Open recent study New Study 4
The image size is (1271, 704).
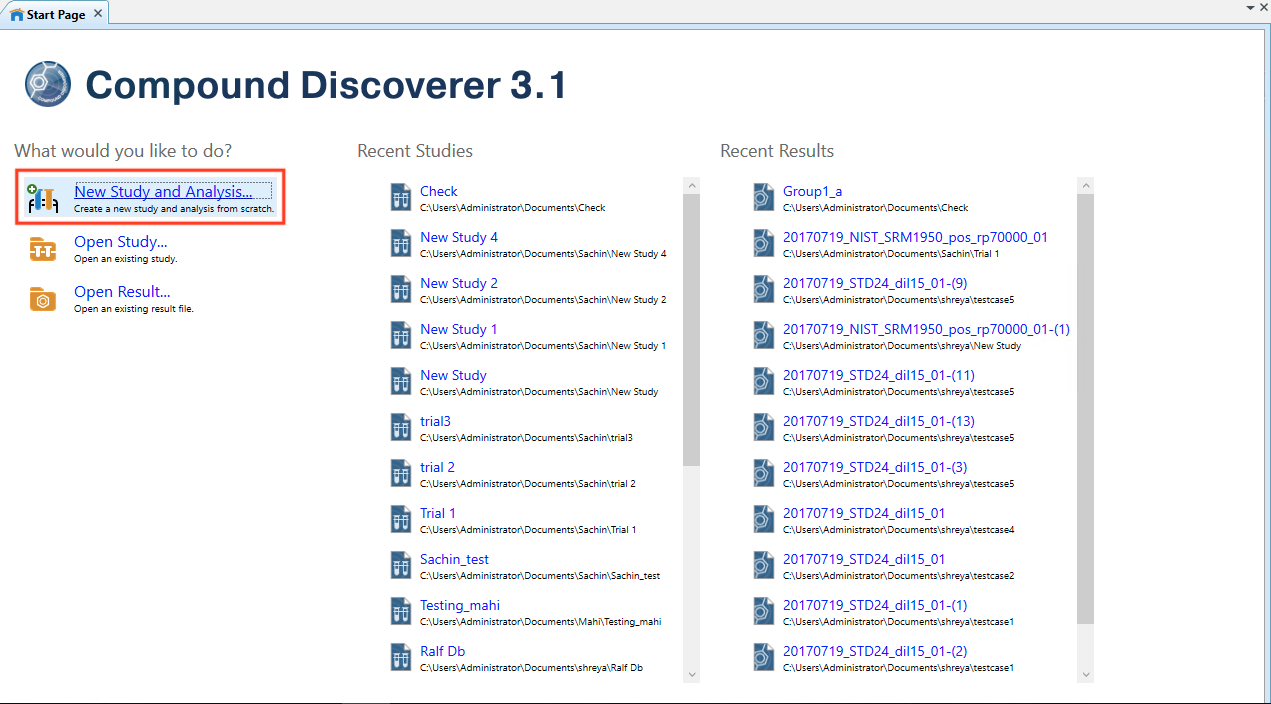pos(459,237)
